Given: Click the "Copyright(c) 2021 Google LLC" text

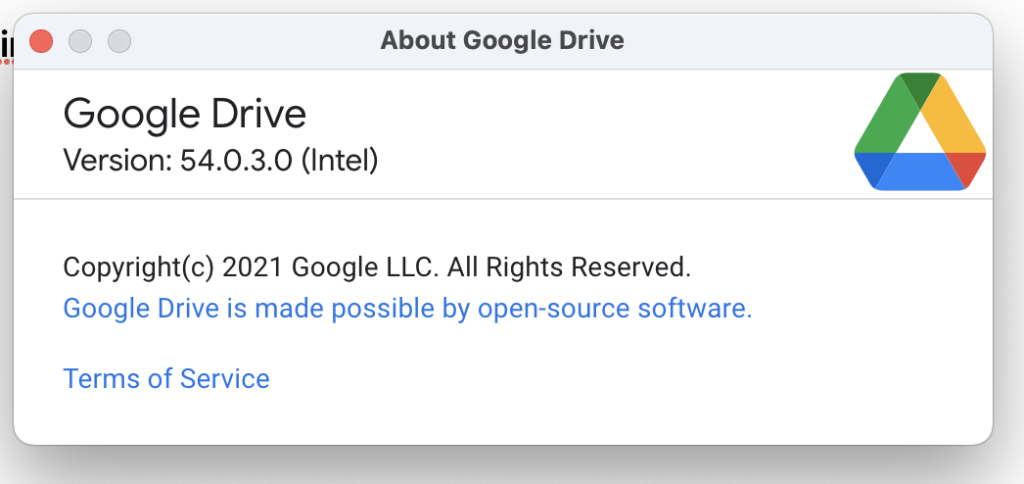Looking at the screenshot, I should coord(251,267).
